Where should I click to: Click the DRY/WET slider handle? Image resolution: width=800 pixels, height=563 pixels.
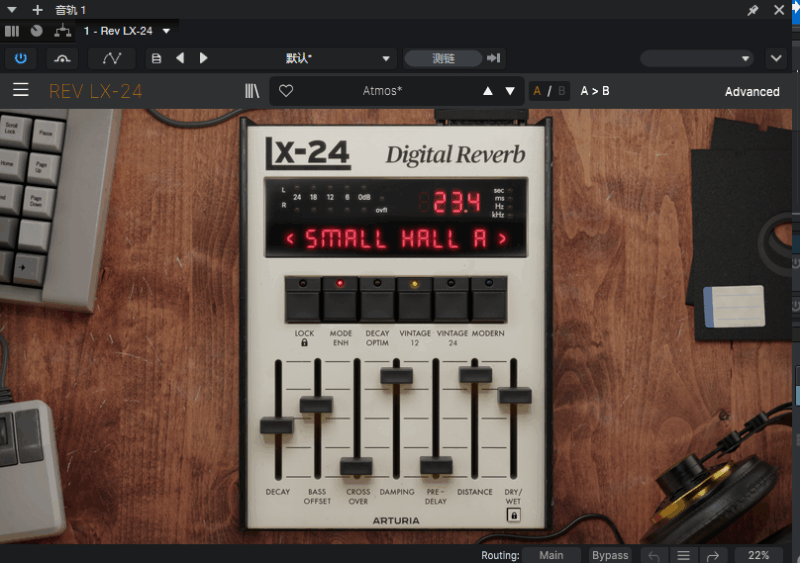pyautogui.click(x=515, y=396)
